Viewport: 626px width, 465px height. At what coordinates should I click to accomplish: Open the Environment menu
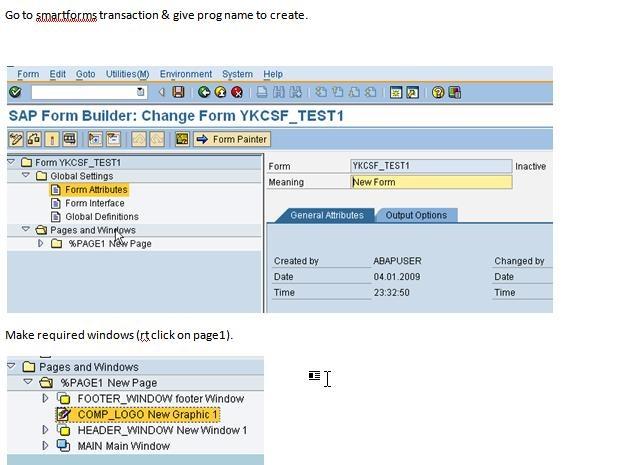[186, 74]
